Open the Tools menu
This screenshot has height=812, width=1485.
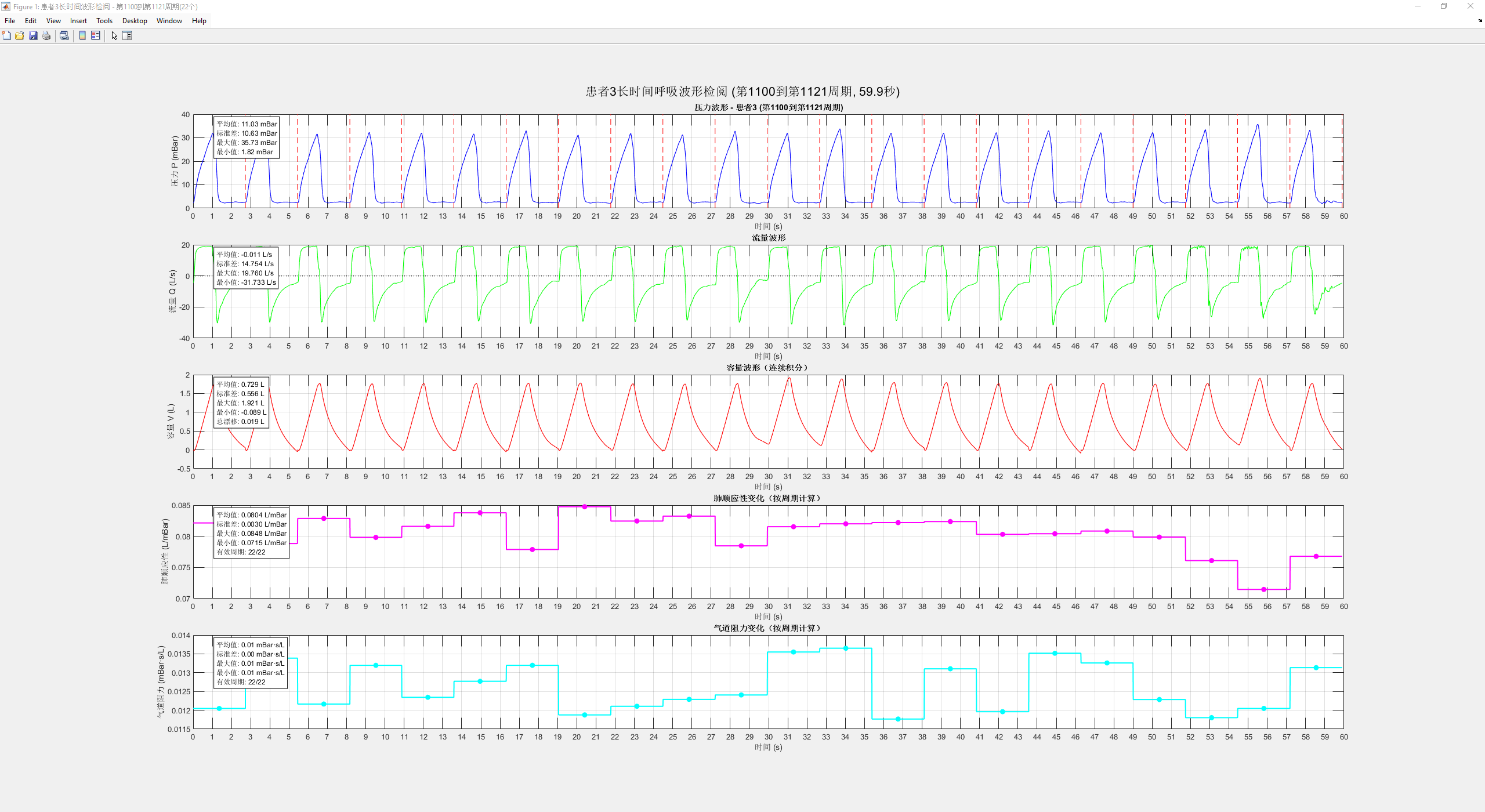click(x=104, y=21)
